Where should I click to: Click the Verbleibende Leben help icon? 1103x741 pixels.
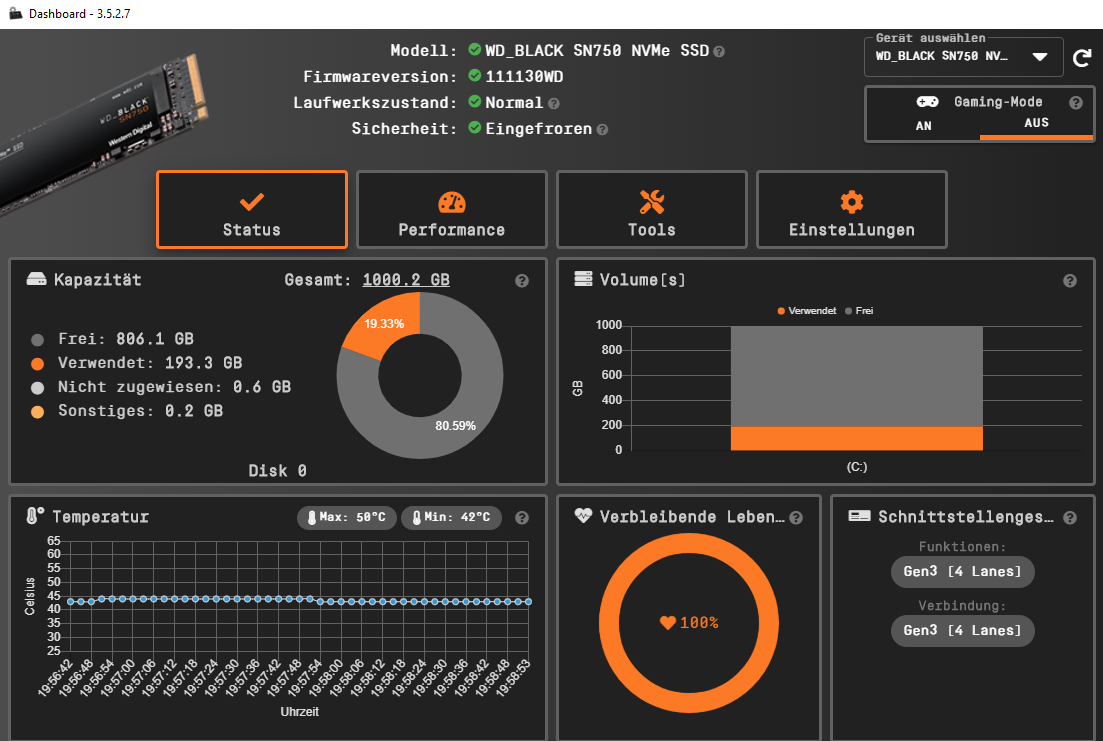tap(796, 518)
